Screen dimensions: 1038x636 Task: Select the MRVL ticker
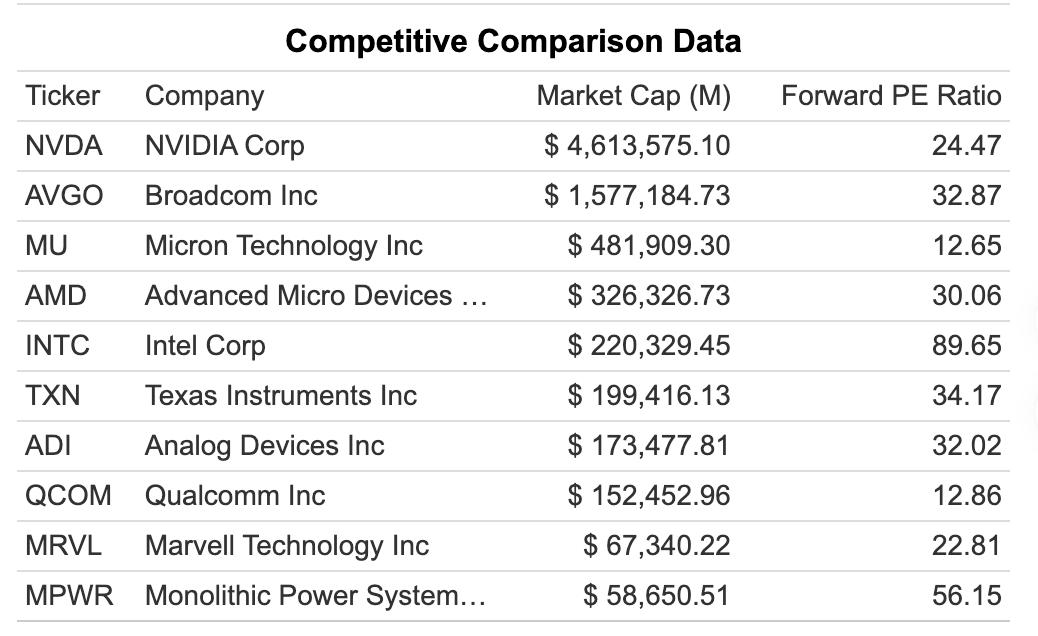tap(63, 546)
